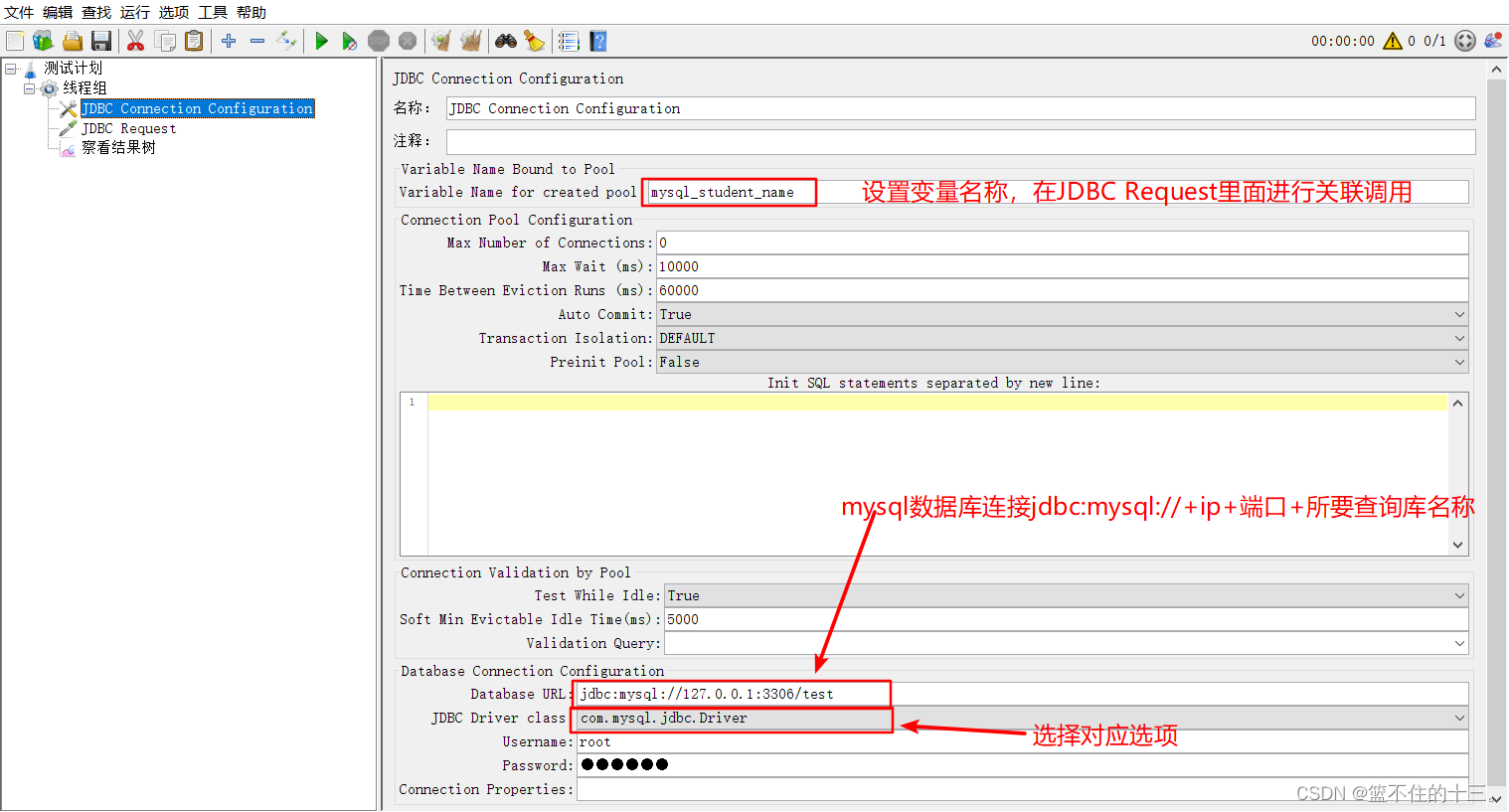Image resolution: width=1509 pixels, height=812 pixels.
Task: Click the Connection Properties field
Action: point(1023,789)
